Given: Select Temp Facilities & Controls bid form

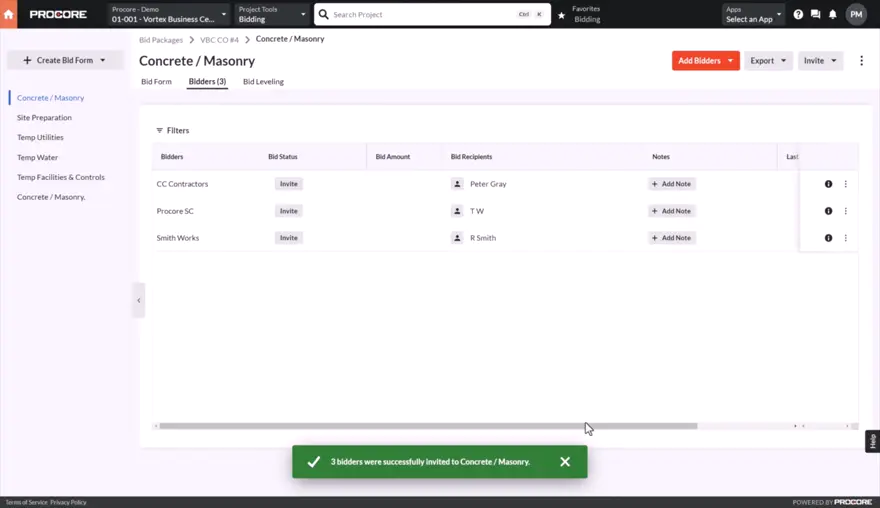Looking at the screenshot, I should (x=61, y=177).
